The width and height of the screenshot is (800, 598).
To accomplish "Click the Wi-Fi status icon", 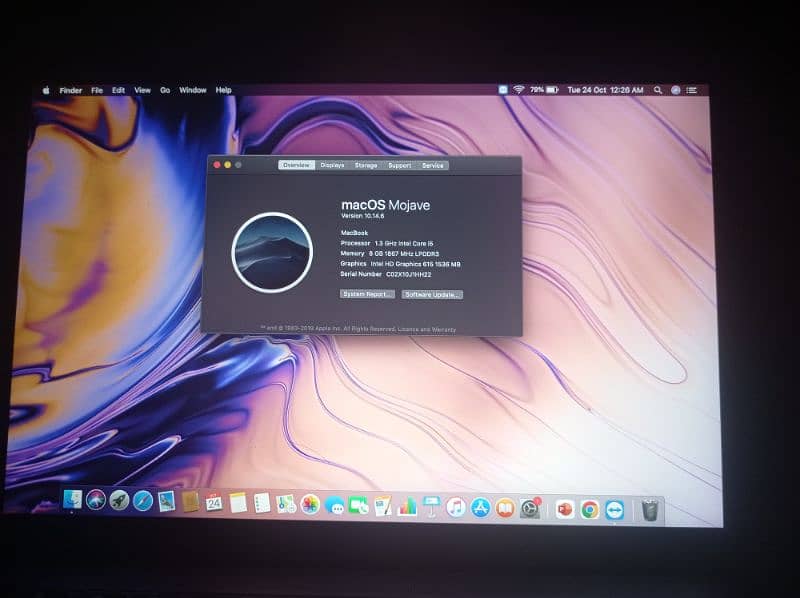I will [x=519, y=90].
